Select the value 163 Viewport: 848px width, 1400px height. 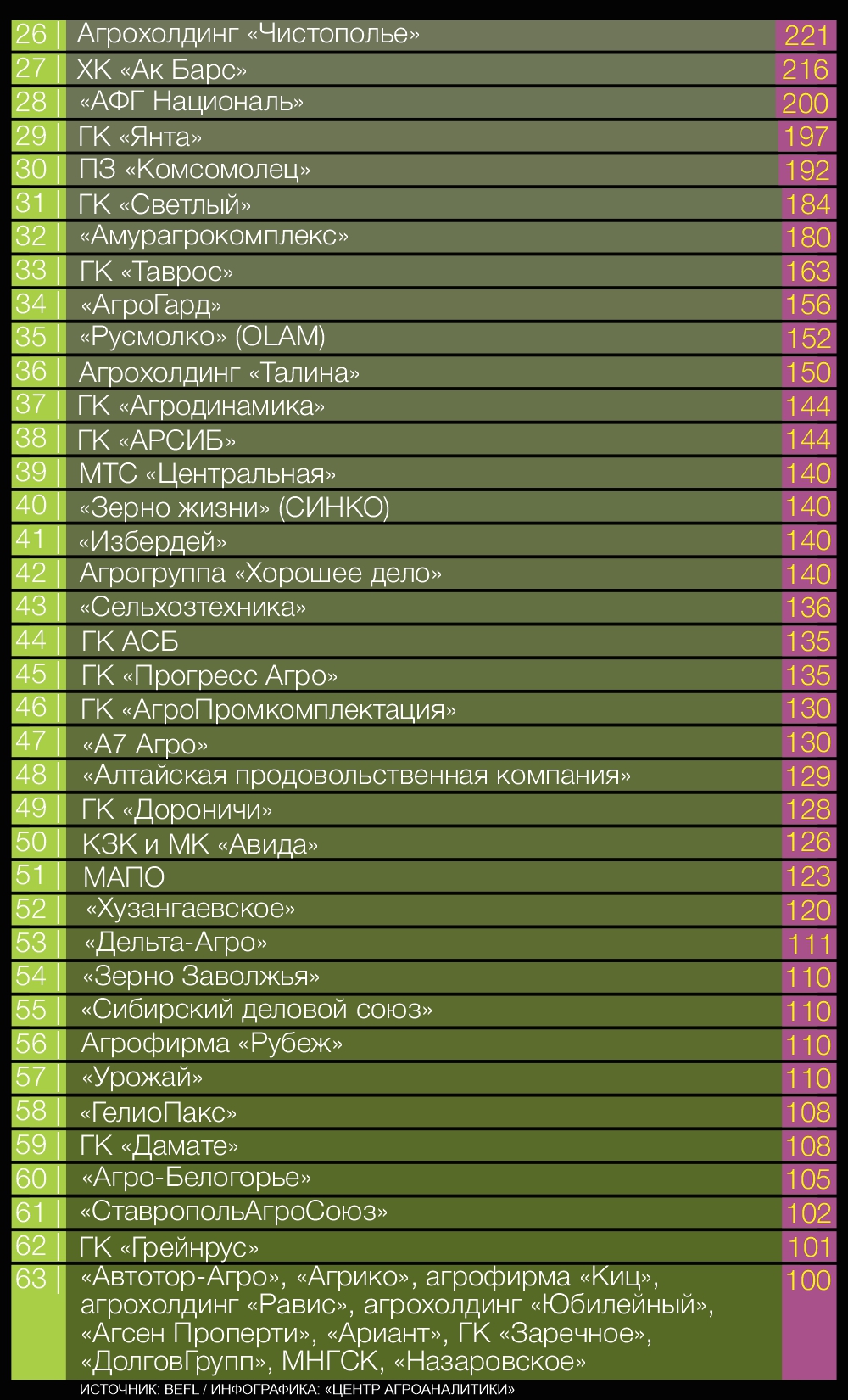(808, 272)
